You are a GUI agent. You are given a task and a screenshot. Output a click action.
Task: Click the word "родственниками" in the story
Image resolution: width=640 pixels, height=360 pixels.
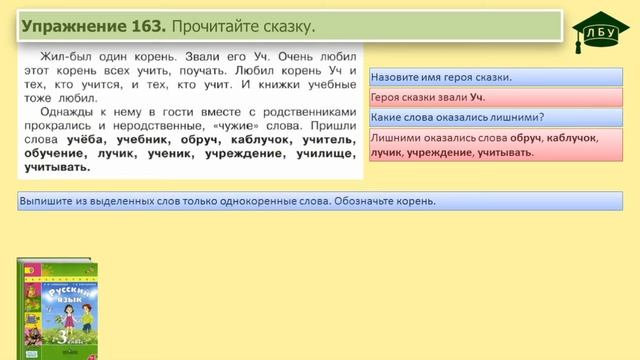(310, 112)
